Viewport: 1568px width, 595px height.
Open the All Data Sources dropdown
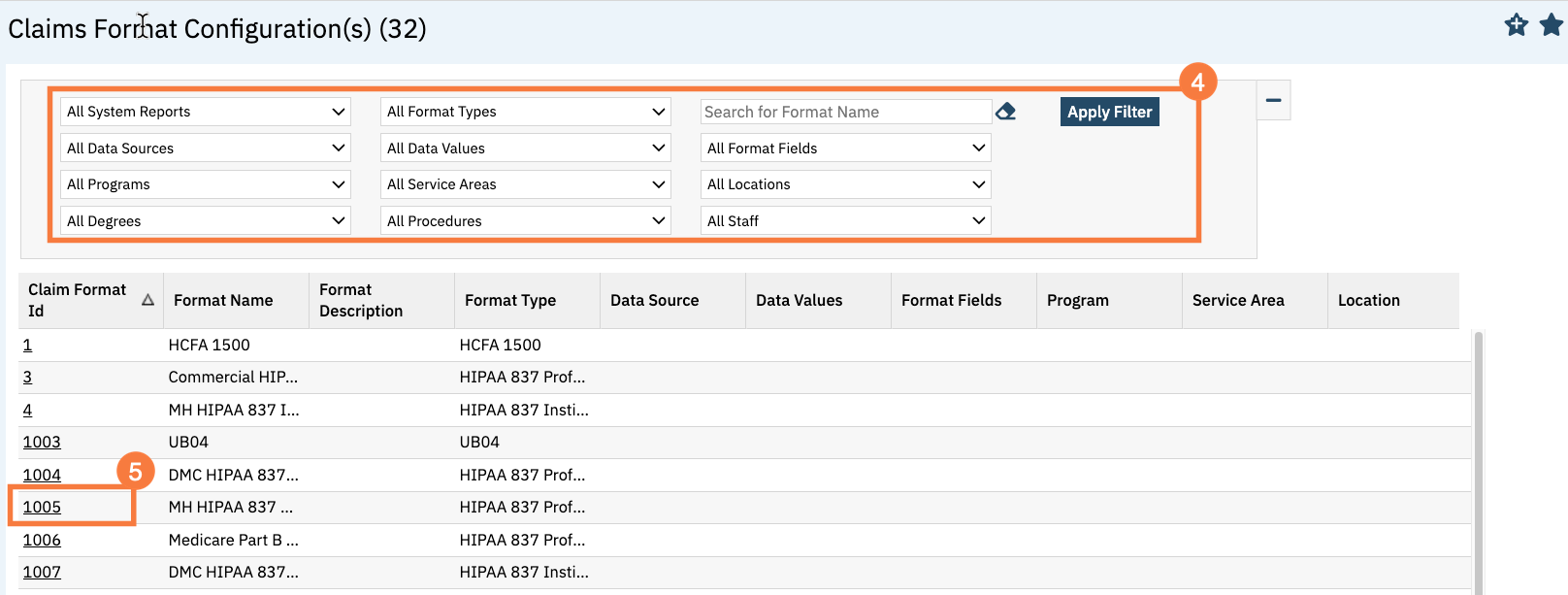coord(206,149)
